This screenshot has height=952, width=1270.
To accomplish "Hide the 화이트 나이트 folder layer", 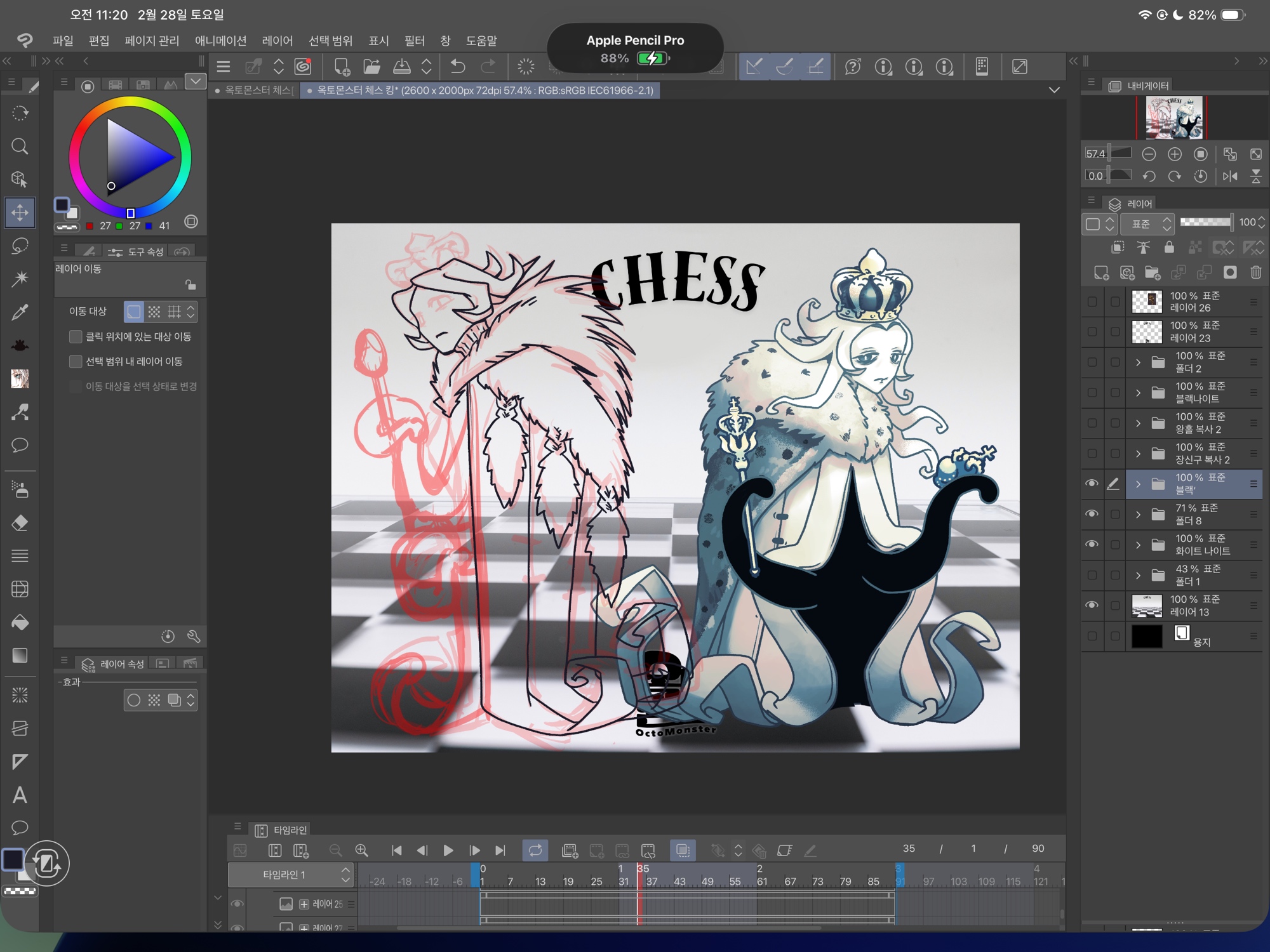I will click(x=1092, y=545).
